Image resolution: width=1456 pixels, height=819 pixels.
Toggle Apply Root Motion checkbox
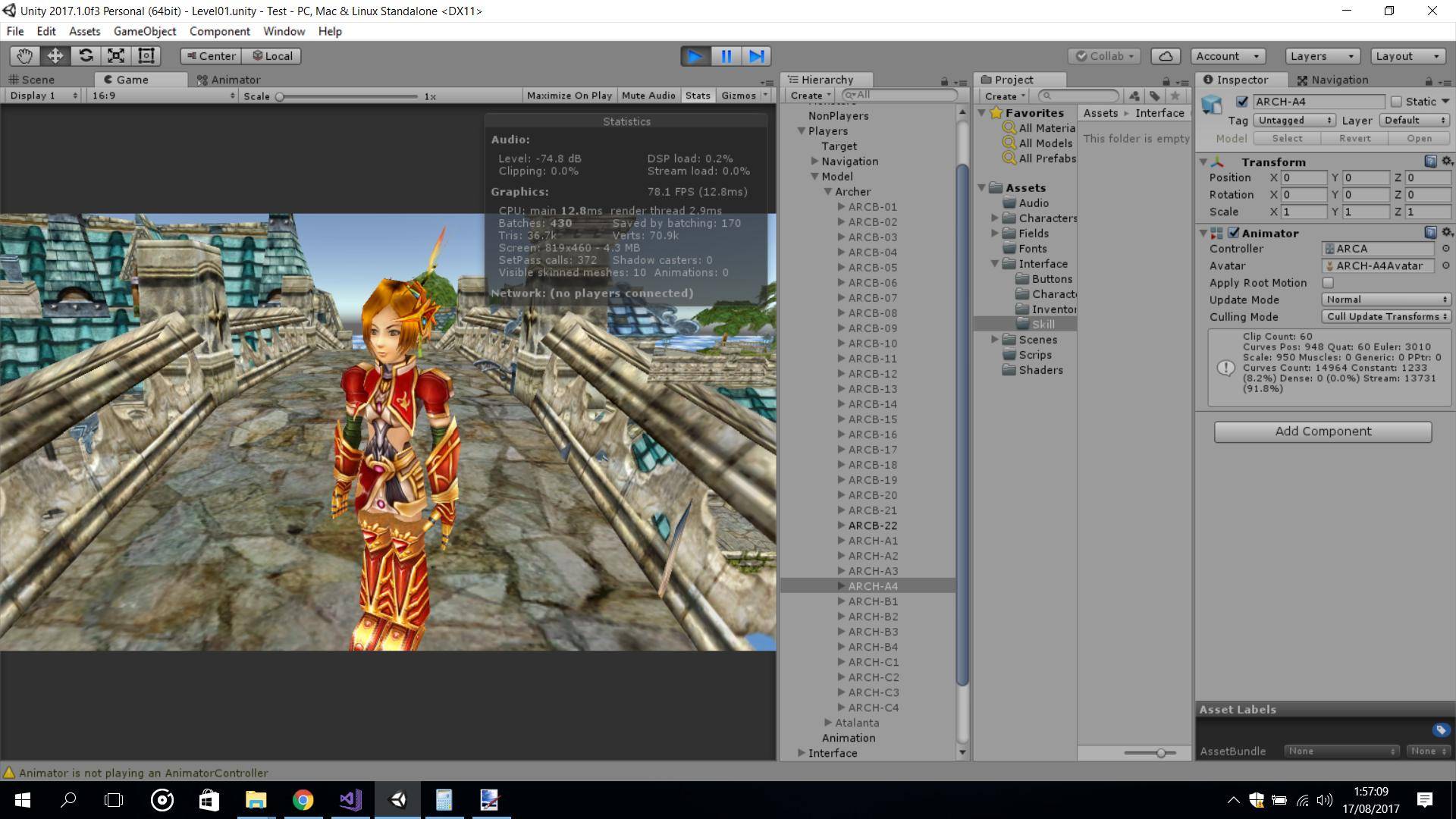click(1328, 283)
